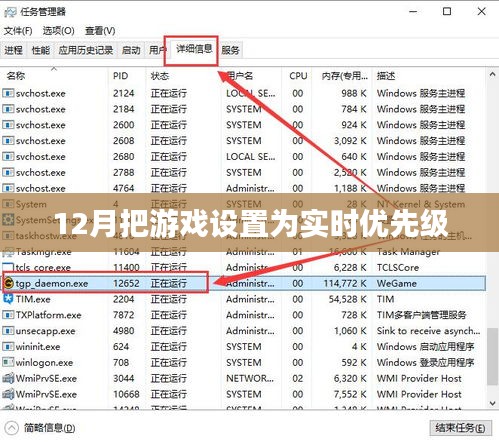Screen dimensions: 499x445
Task: Click the WeGame description cell
Action: (x=397, y=283)
